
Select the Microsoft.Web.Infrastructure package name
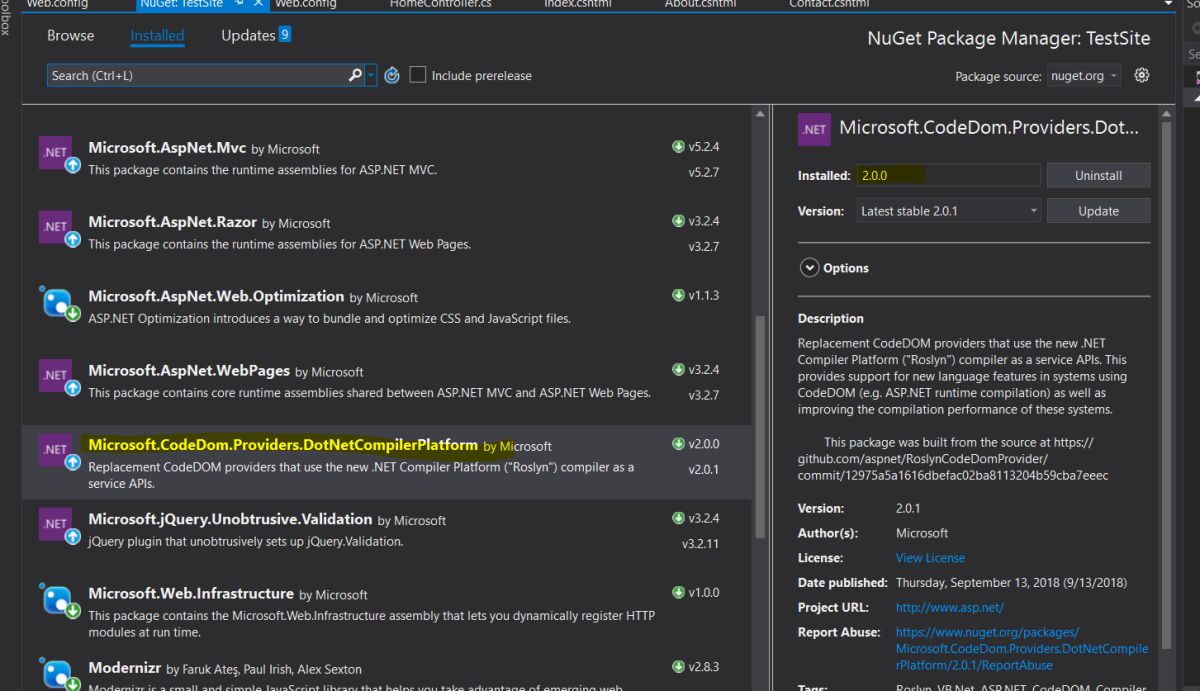(x=191, y=593)
